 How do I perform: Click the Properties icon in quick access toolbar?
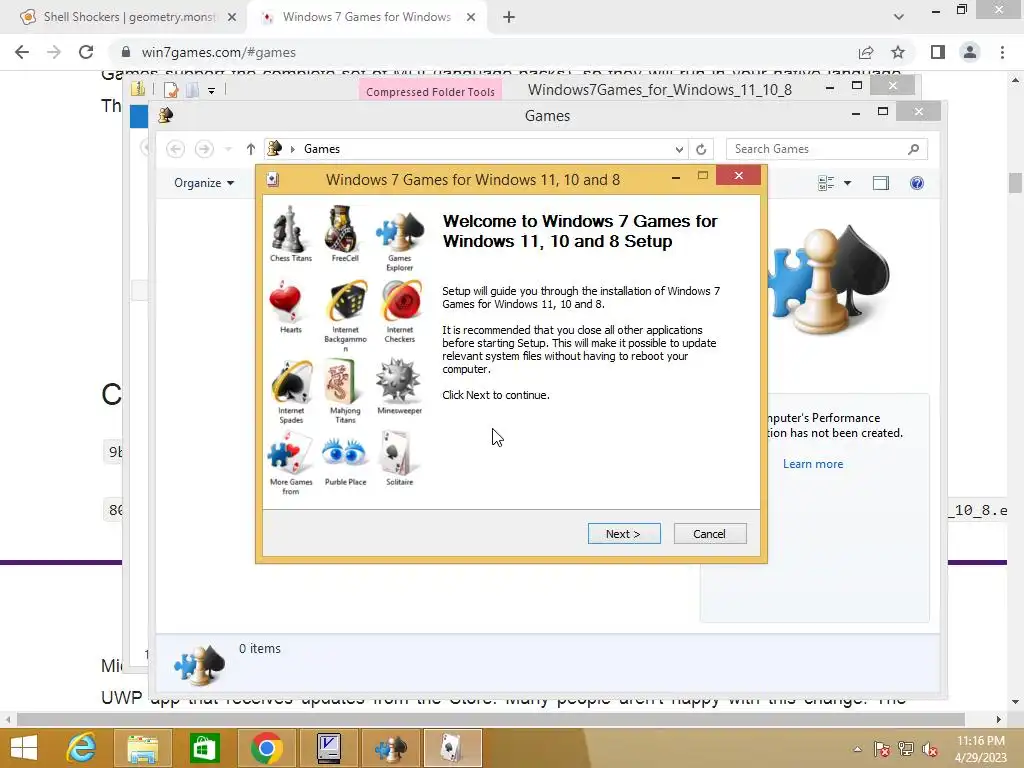pos(171,90)
